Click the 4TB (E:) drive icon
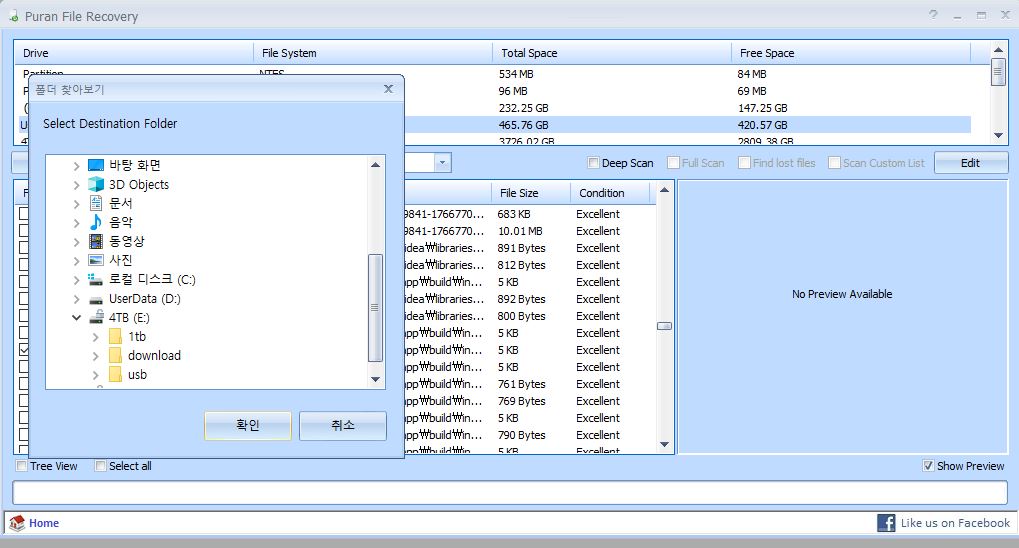The width and height of the screenshot is (1019, 548). 96,317
